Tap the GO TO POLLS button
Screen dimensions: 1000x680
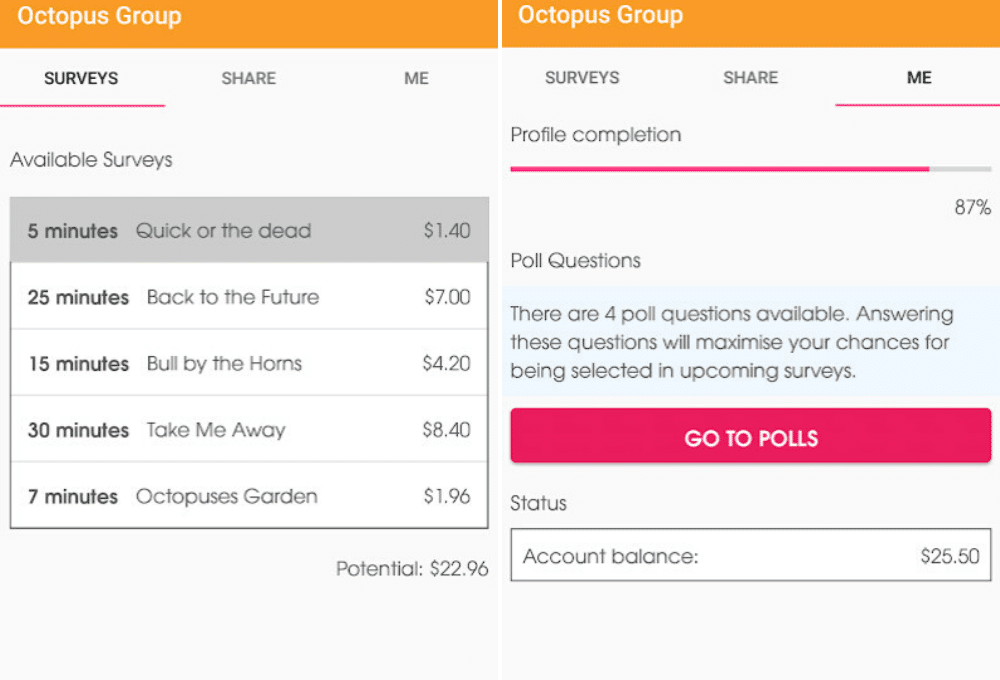point(751,437)
